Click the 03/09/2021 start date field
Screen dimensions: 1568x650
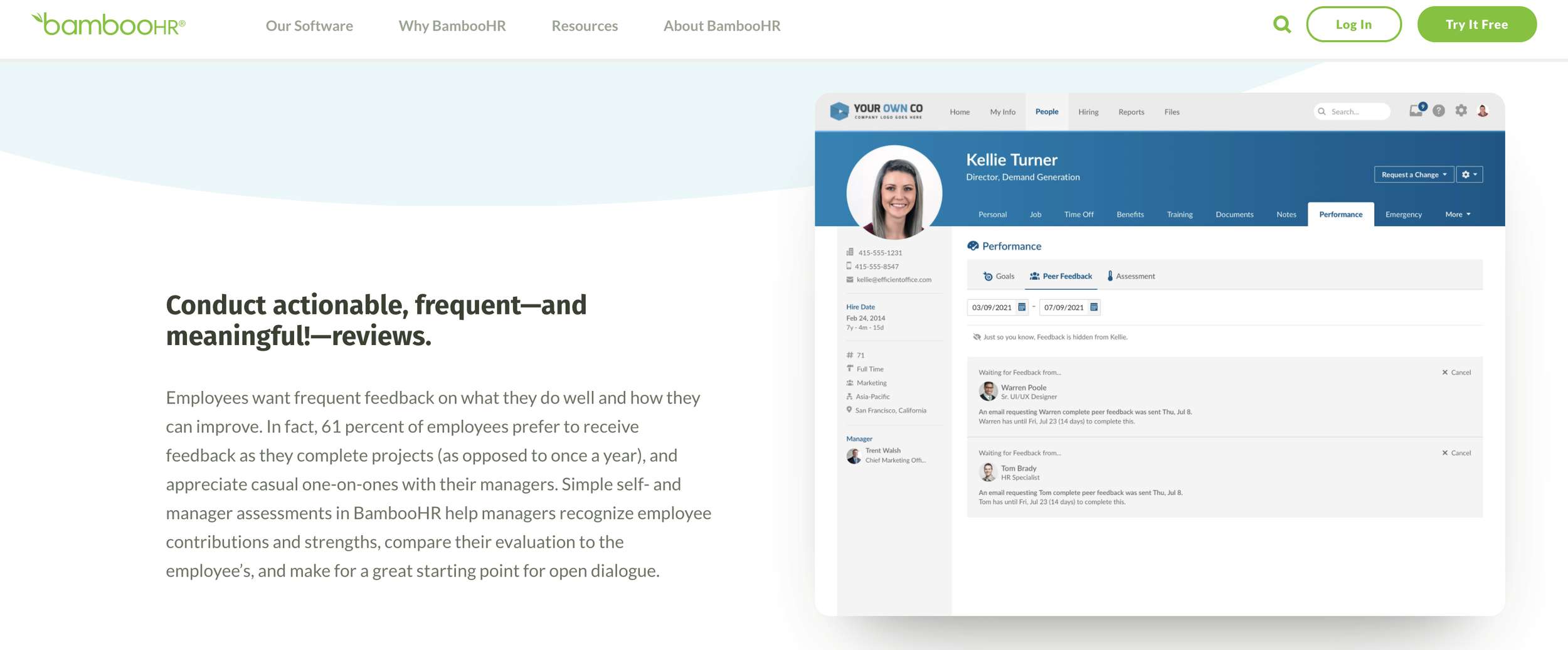(x=998, y=307)
